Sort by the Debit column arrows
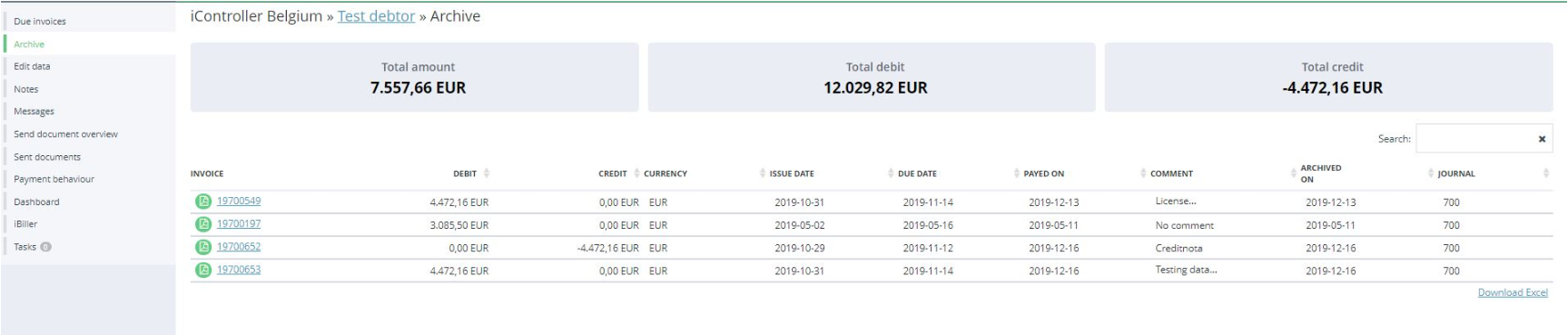 point(487,173)
